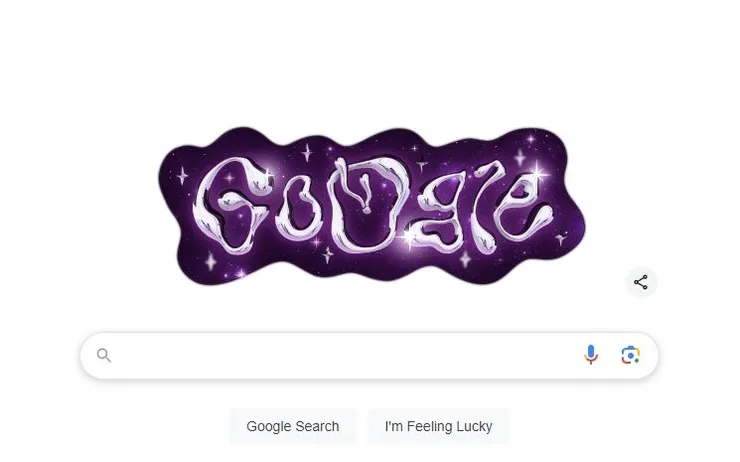Click the tall star above the first o

[307, 152]
